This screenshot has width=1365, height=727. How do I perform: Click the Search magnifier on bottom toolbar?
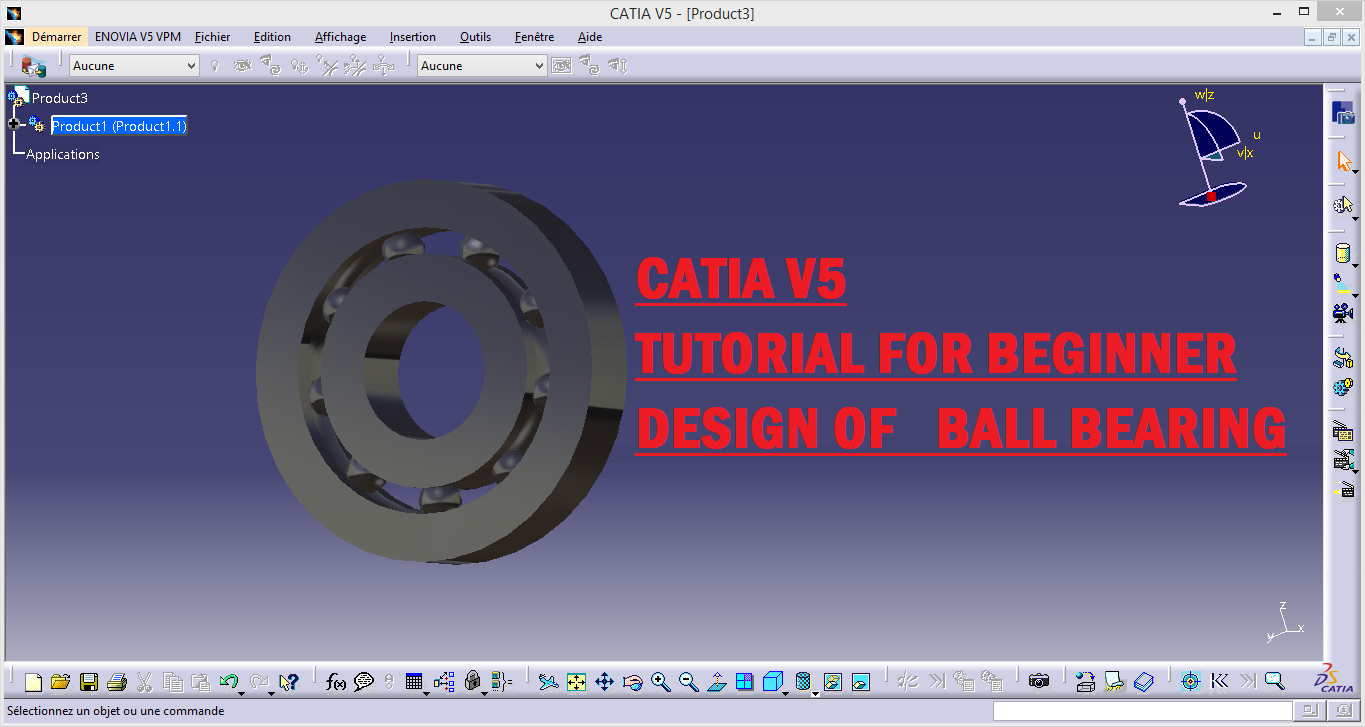pos(1274,682)
